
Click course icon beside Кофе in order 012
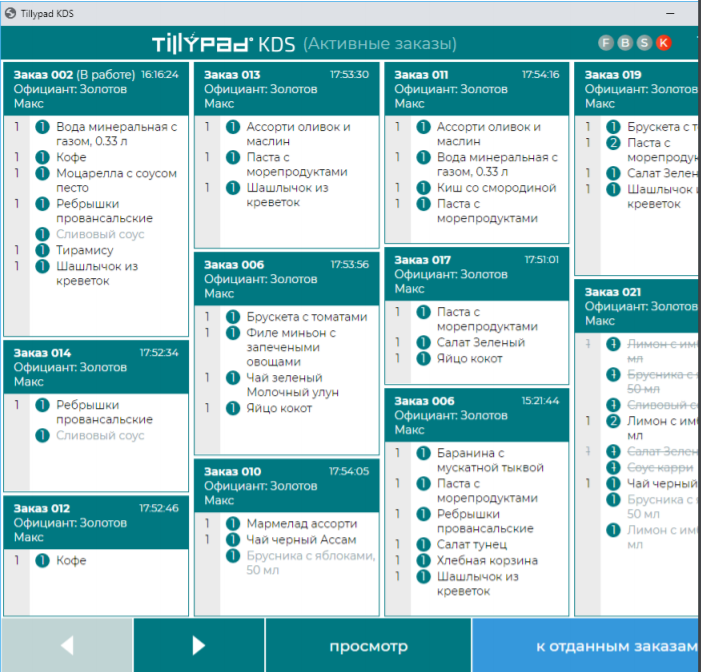click(x=42, y=561)
